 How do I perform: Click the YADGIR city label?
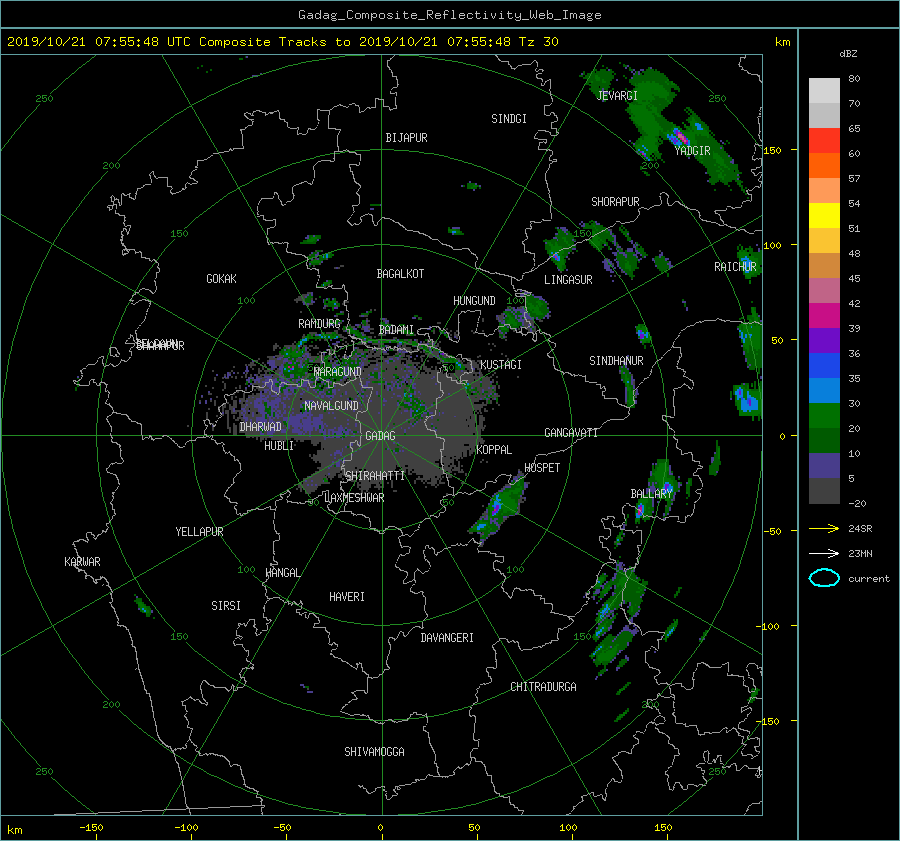(692, 151)
